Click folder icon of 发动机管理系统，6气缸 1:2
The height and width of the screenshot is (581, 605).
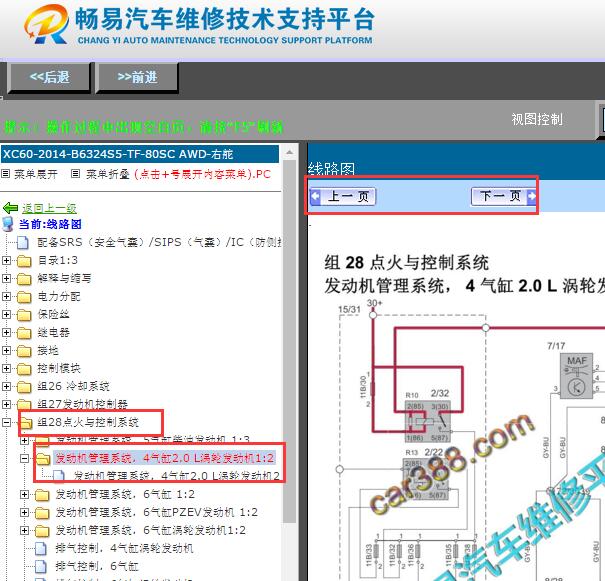42,495
